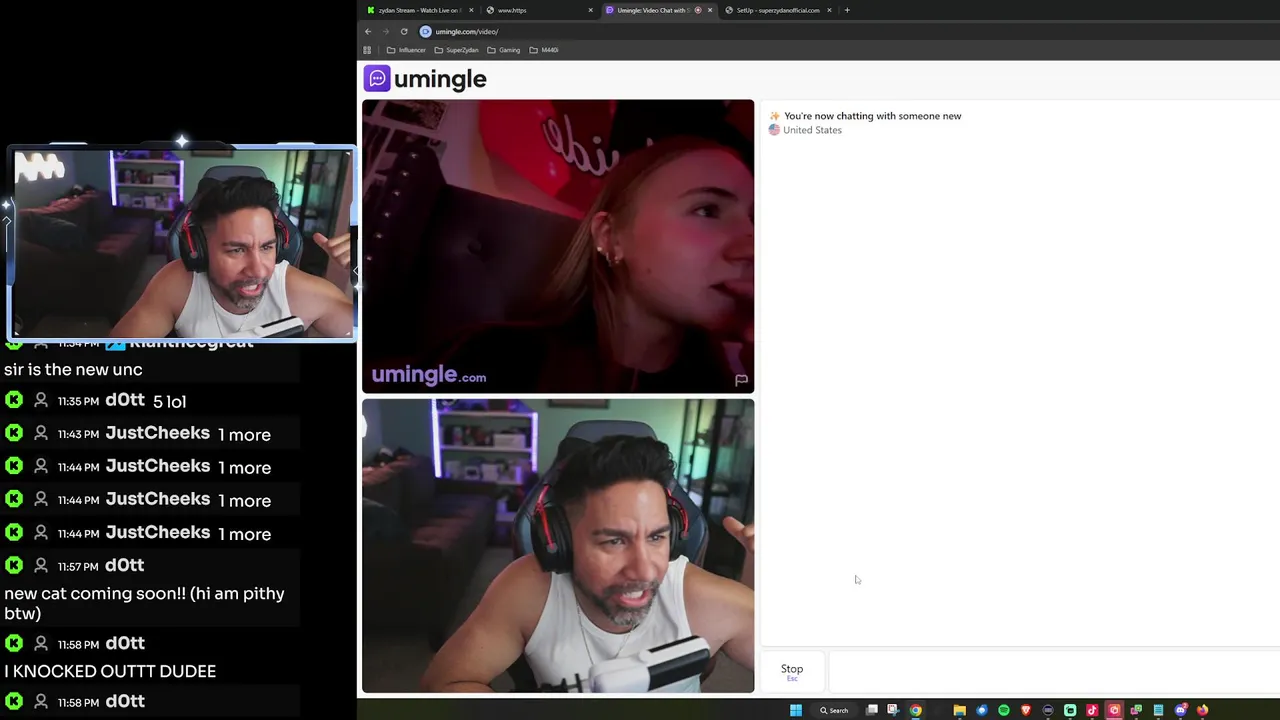
Task: Click dOtt's "5 lol" chat message
Action: (169, 401)
